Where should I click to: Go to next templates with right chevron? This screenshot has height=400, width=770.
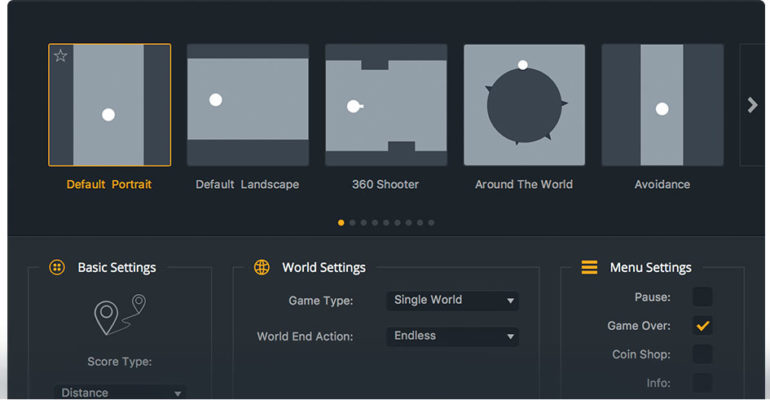coord(752,105)
